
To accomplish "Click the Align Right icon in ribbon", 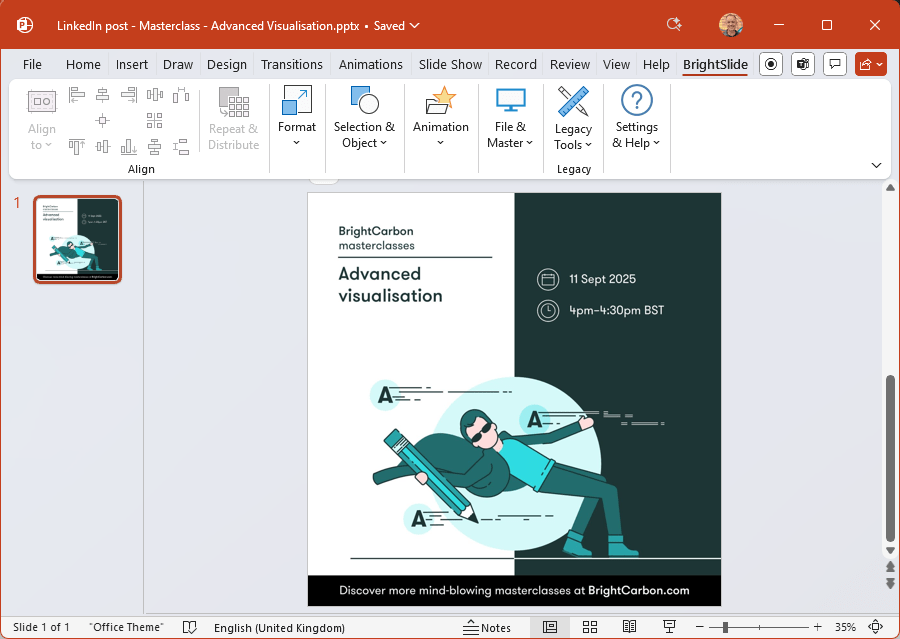I will (129, 95).
